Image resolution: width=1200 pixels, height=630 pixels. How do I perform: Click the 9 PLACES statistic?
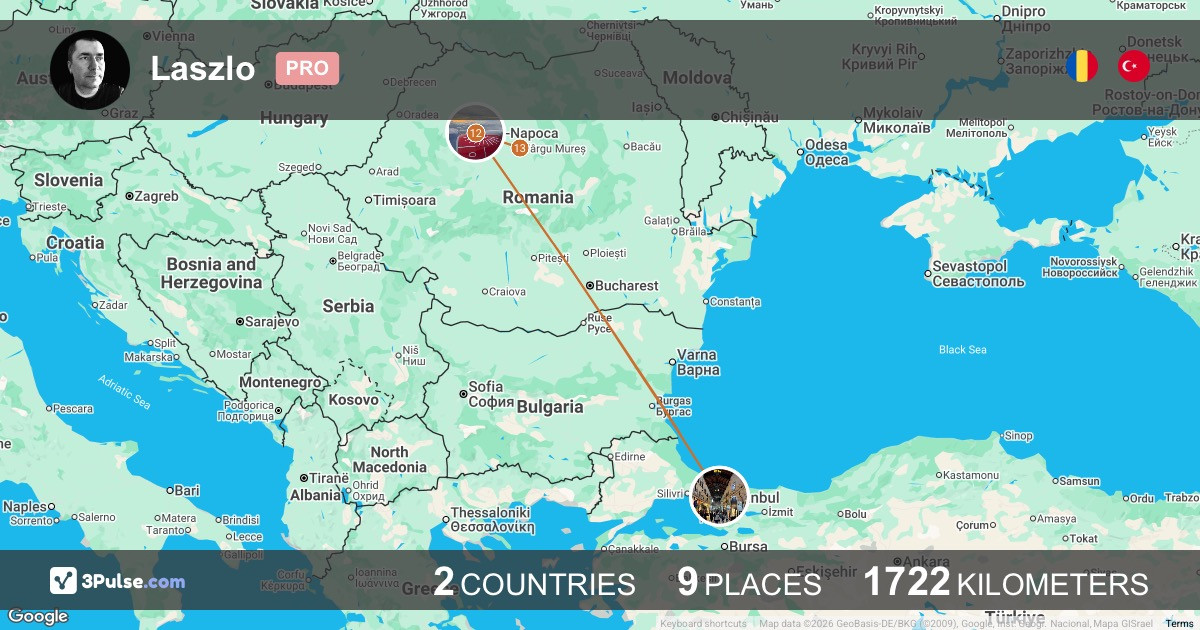click(x=749, y=583)
